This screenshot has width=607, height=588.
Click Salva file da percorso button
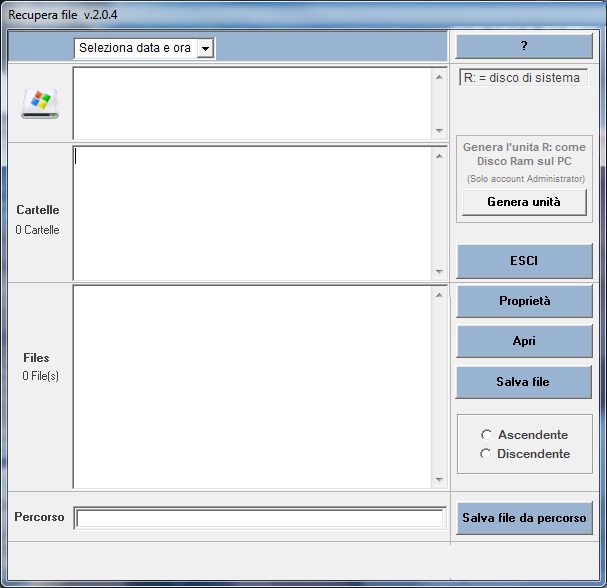(524, 518)
